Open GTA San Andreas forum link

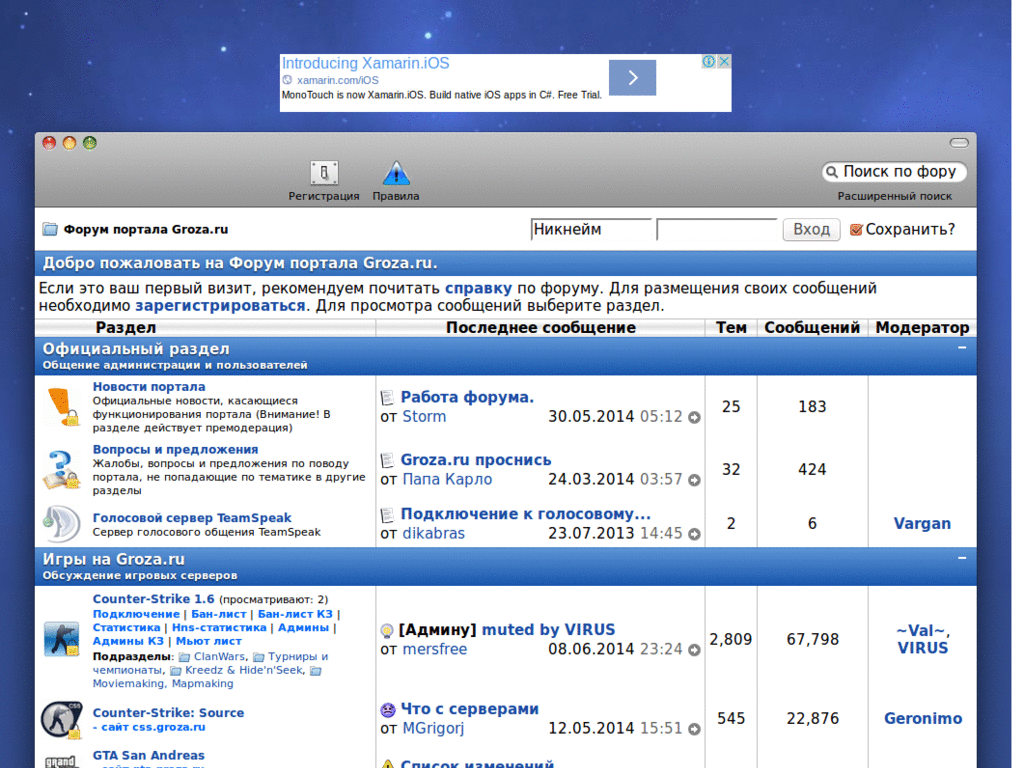coord(148,755)
